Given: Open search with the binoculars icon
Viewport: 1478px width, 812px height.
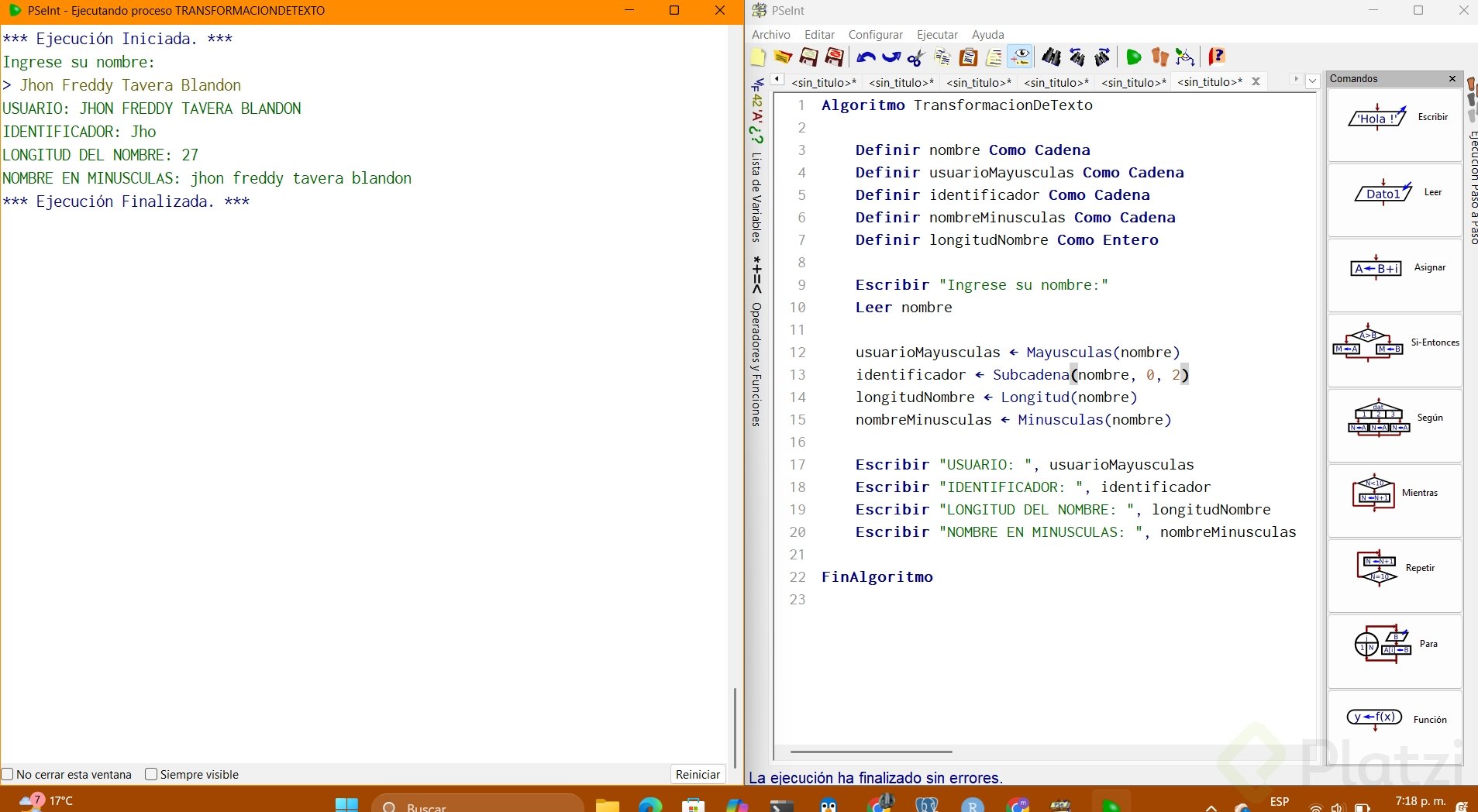Looking at the screenshot, I should pyautogui.click(x=1051, y=57).
